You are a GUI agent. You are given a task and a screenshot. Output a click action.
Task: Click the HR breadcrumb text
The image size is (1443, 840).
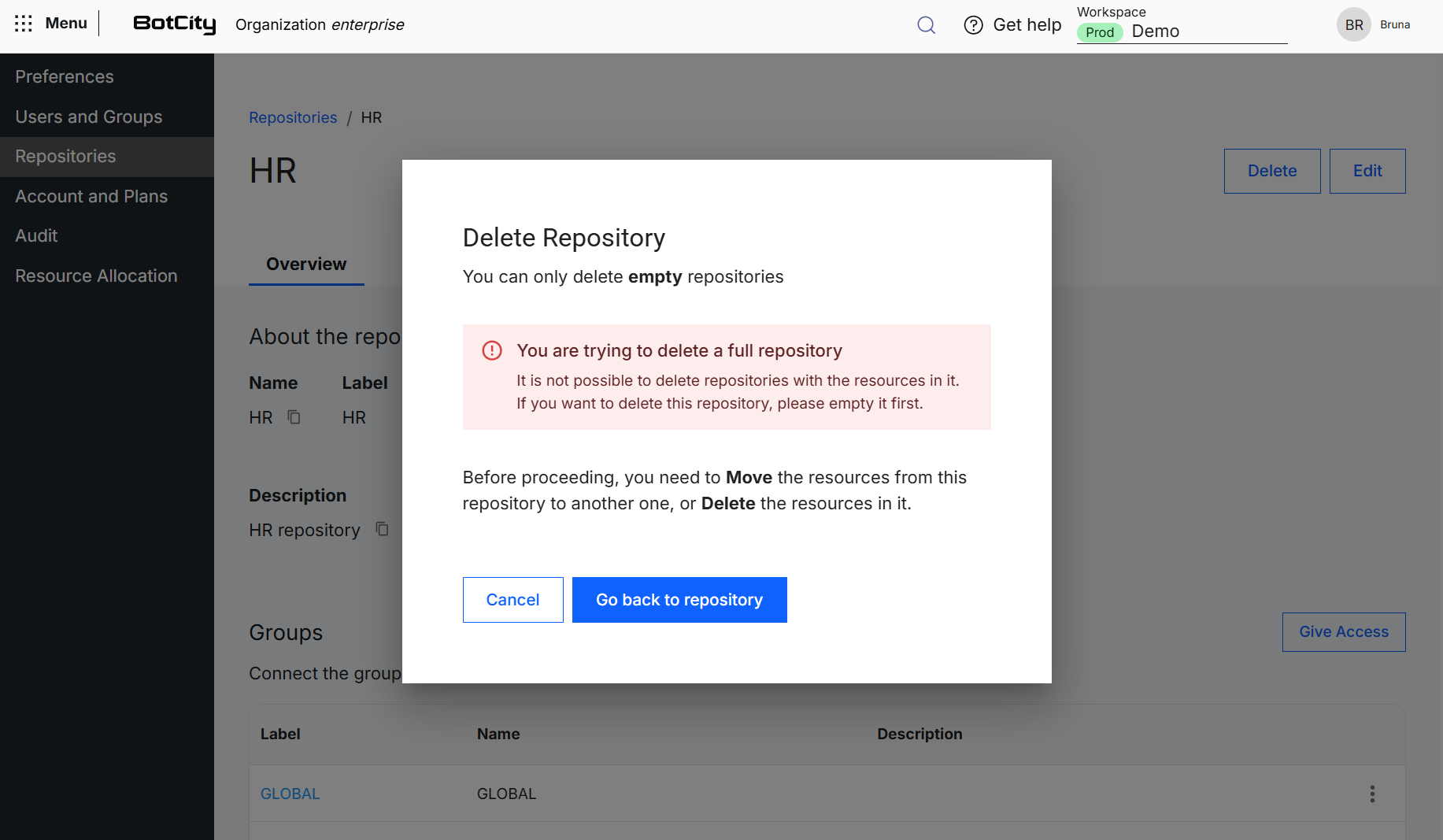pos(372,117)
